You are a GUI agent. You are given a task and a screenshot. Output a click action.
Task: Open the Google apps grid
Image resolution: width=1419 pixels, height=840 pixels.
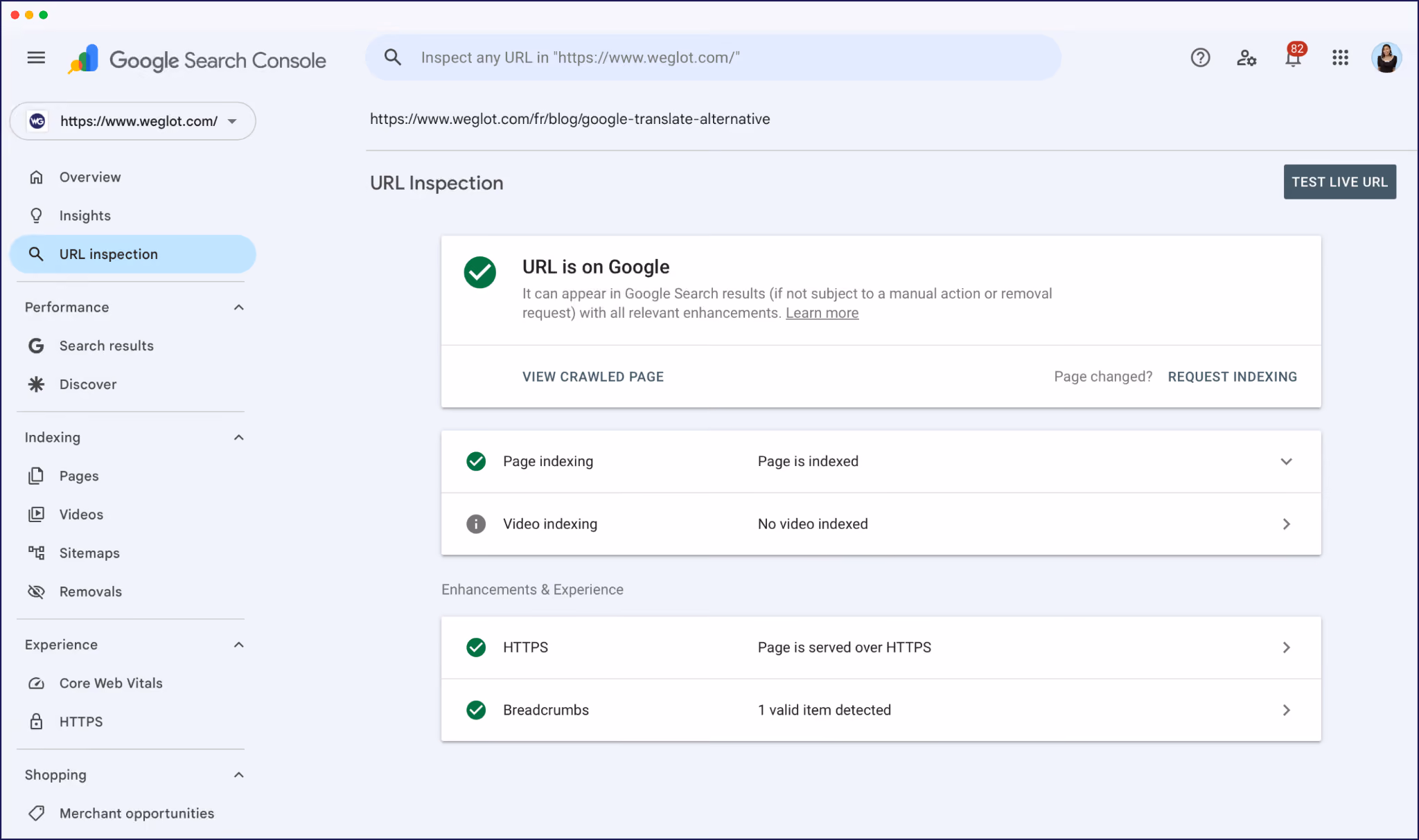(1340, 58)
